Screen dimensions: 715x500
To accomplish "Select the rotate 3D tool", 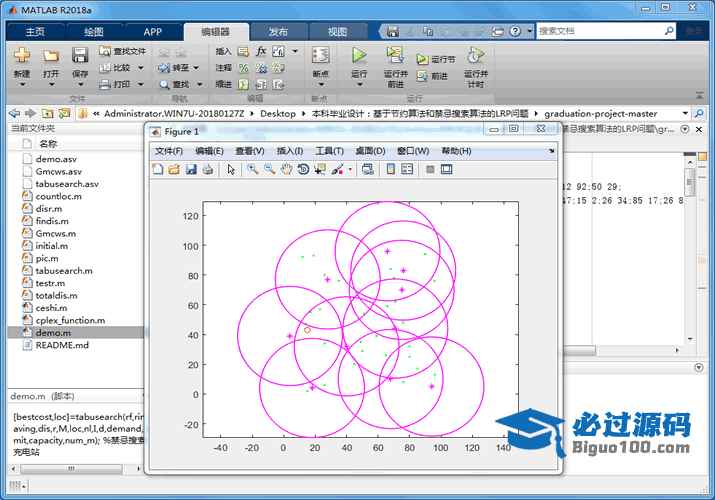I will (x=303, y=170).
